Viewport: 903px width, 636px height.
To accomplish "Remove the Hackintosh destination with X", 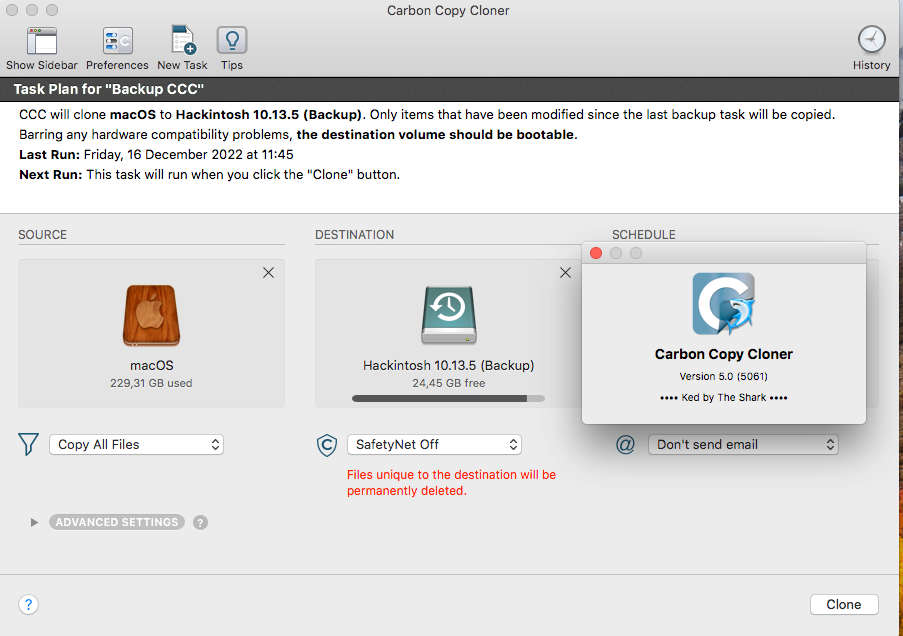I will (566, 272).
